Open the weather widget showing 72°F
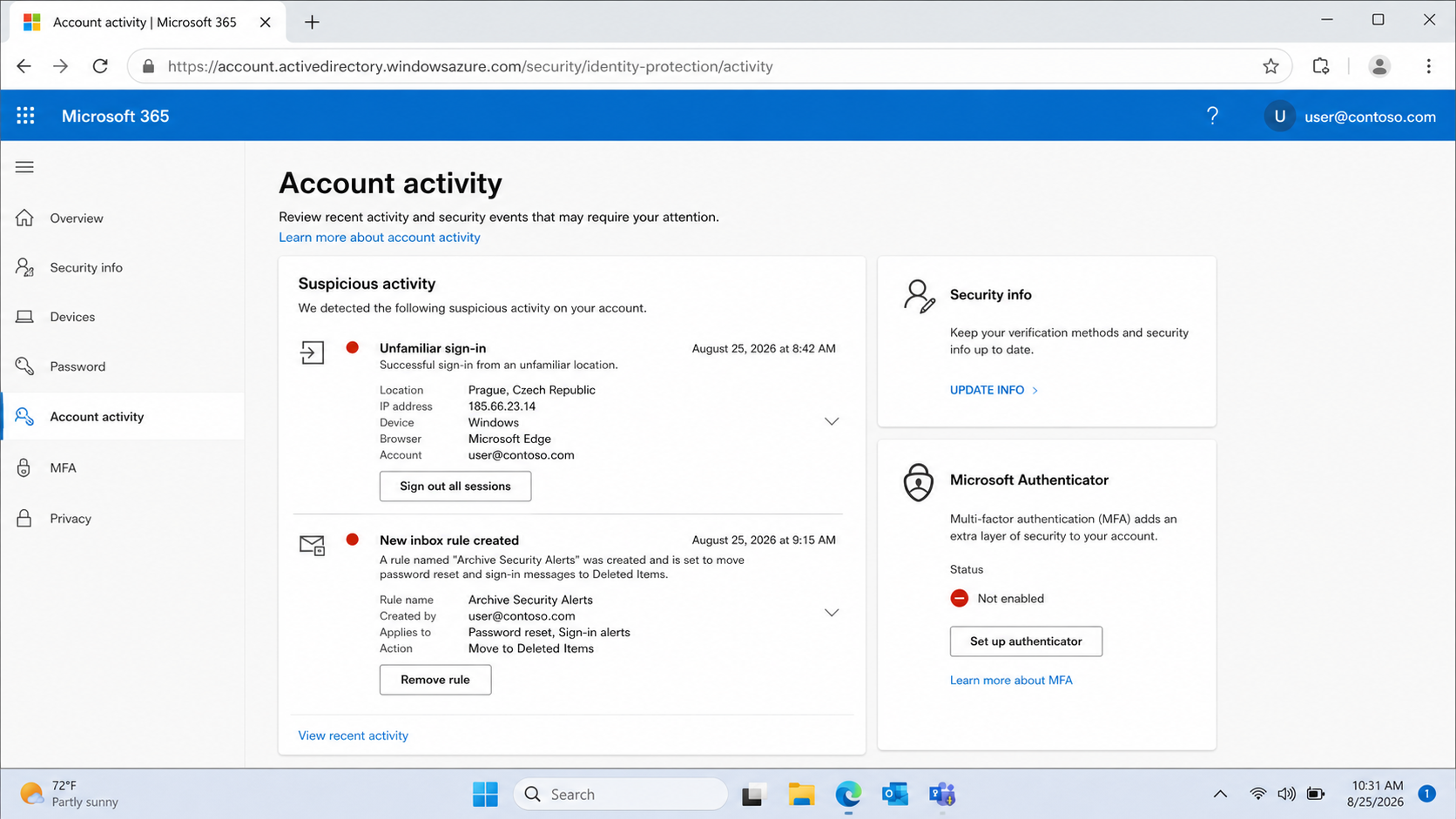The height and width of the screenshot is (819, 1456). coord(69,794)
